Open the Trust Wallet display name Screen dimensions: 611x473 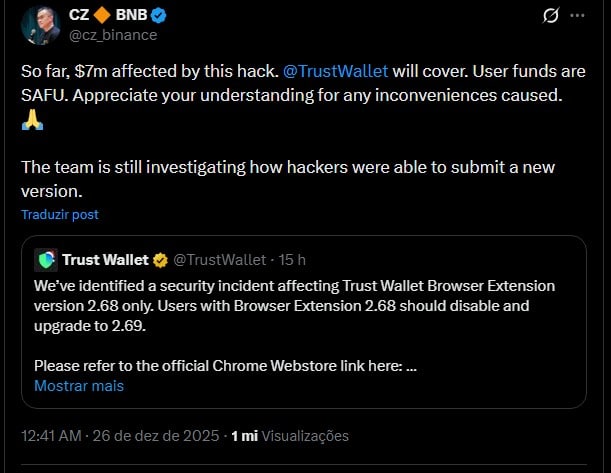point(104,260)
